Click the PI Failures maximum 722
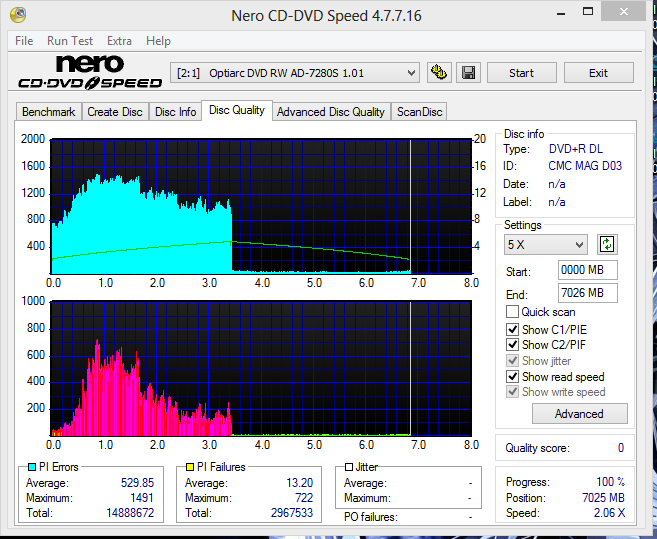Viewport: 657px width, 539px height. (x=304, y=498)
